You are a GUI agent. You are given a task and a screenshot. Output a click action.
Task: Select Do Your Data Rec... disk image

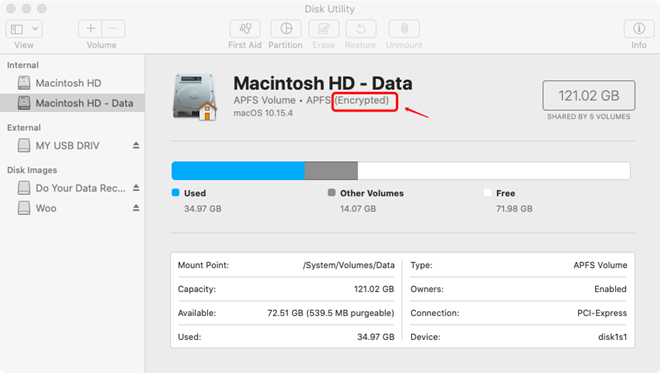[x=72, y=188]
